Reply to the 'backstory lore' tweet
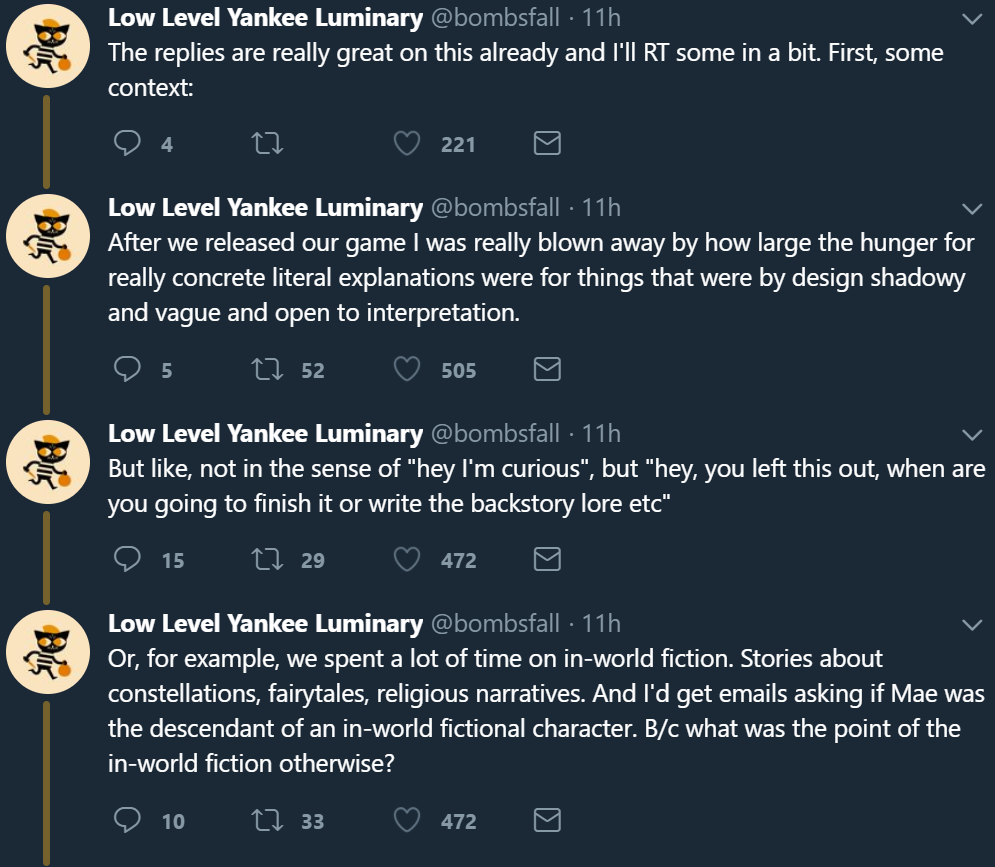995x867 pixels. 127,560
